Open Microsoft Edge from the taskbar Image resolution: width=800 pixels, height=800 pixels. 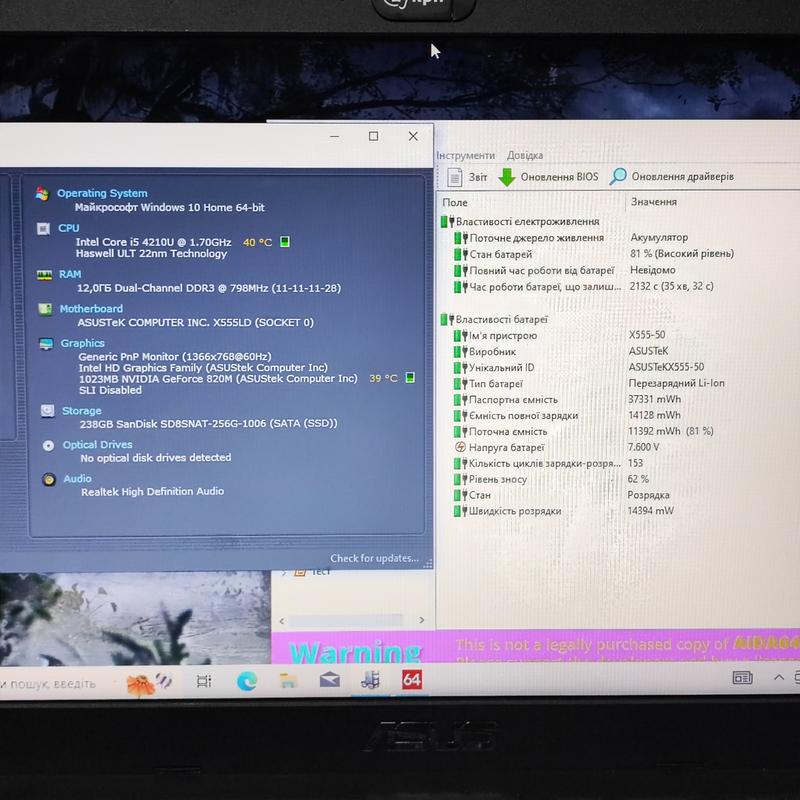click(x=246, y=681)
